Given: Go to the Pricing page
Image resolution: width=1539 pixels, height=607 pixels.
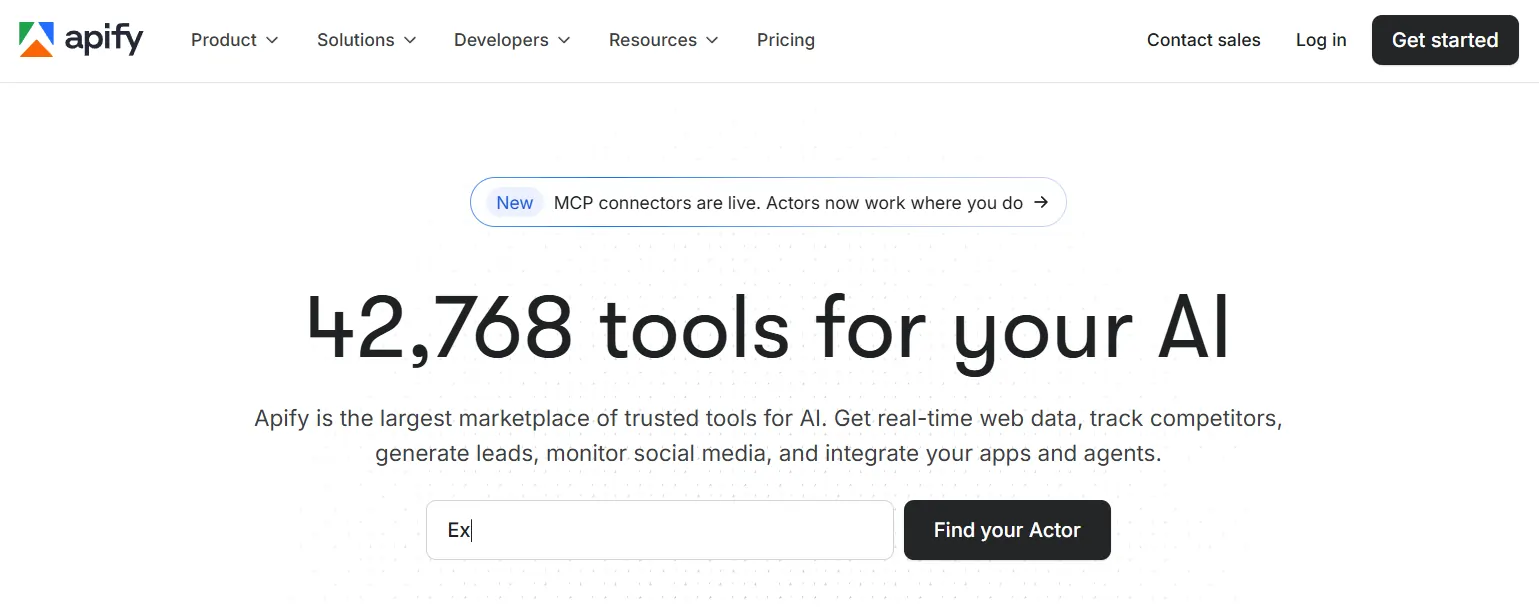Looking at the screenshot, I should 786,40.
